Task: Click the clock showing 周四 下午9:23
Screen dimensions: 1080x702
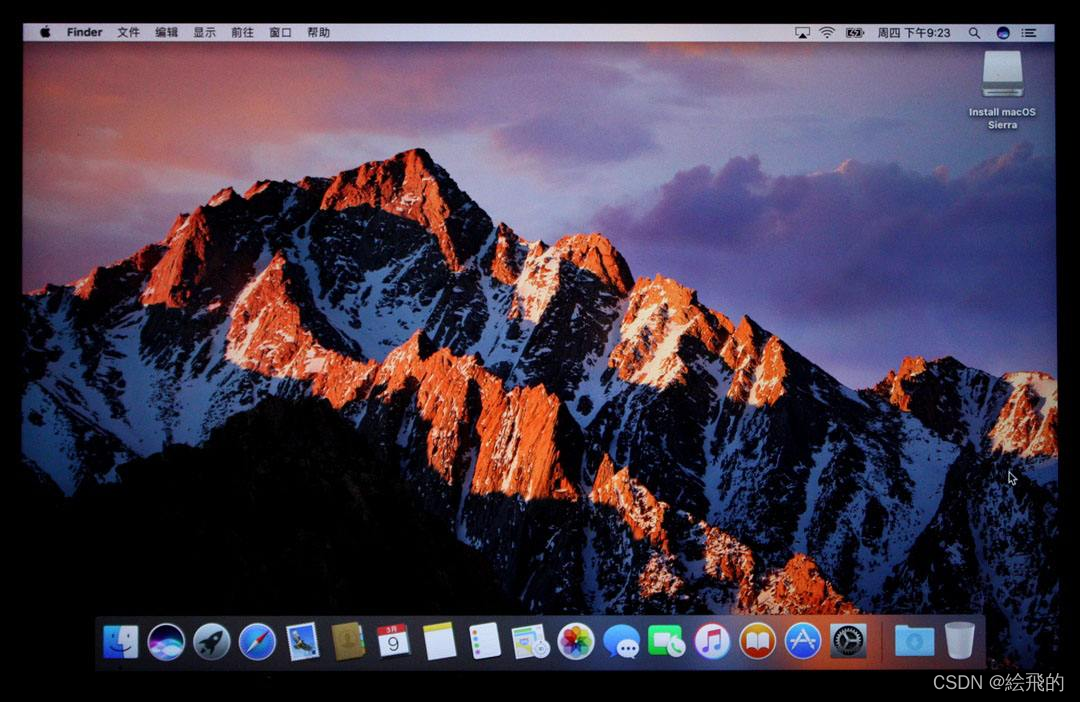Action: coord(914,33)
